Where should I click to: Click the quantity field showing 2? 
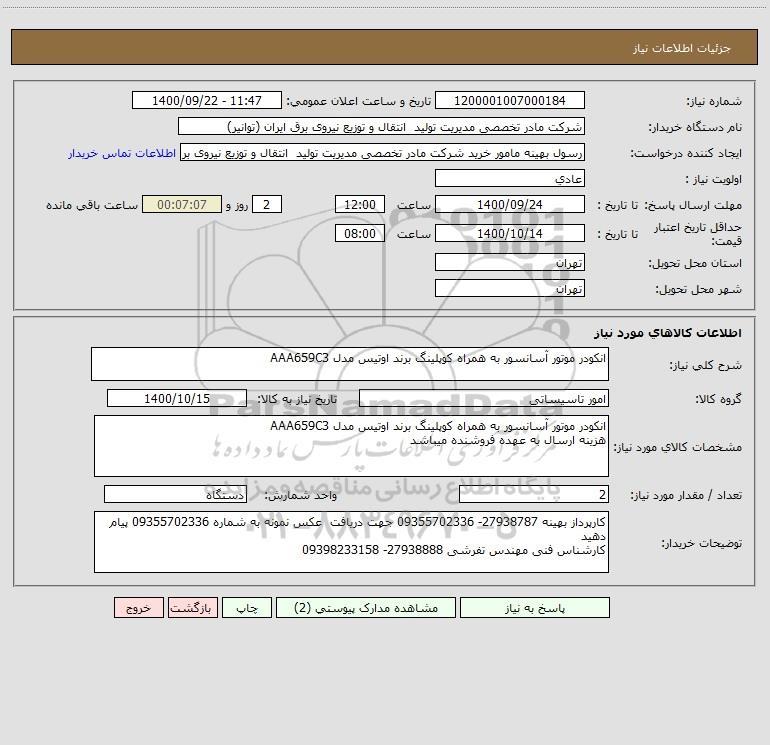click(534, 494)
